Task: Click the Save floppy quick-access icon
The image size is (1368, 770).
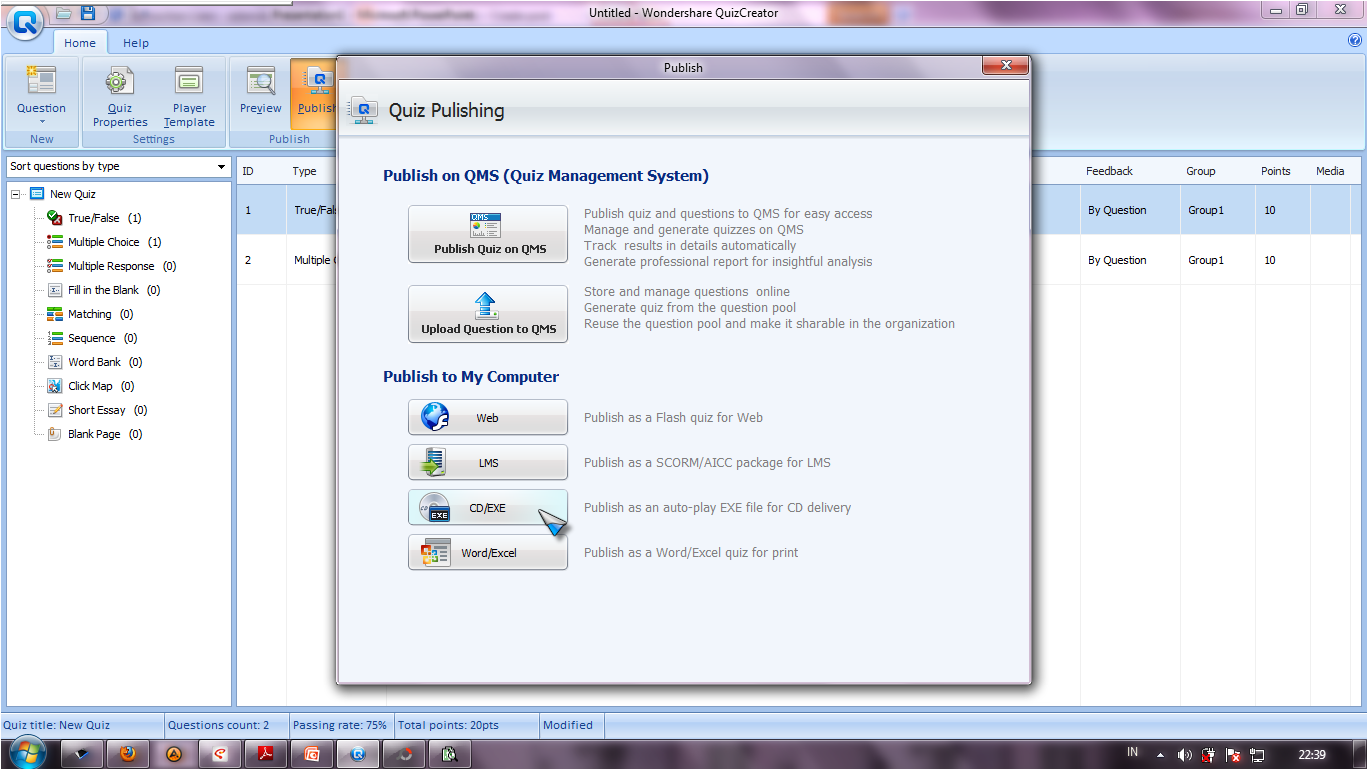Action: (87, 13)
